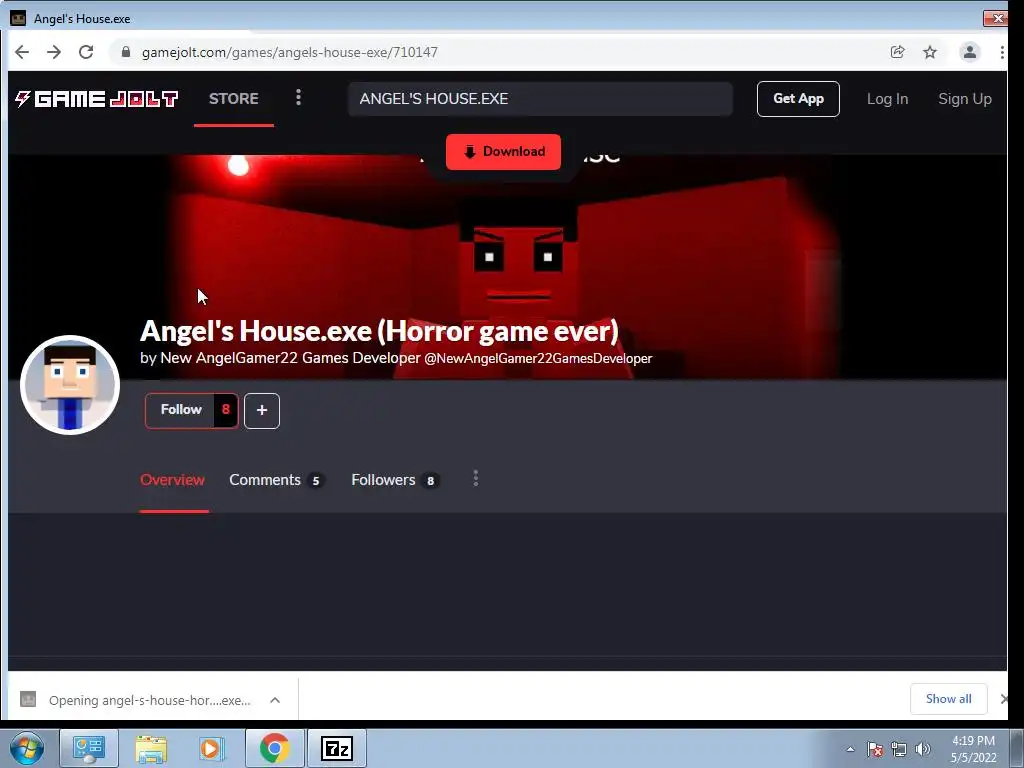Screen dimensions: 1024x768
Task: Click Show all downloads
Action: click(x=948, y=699)
